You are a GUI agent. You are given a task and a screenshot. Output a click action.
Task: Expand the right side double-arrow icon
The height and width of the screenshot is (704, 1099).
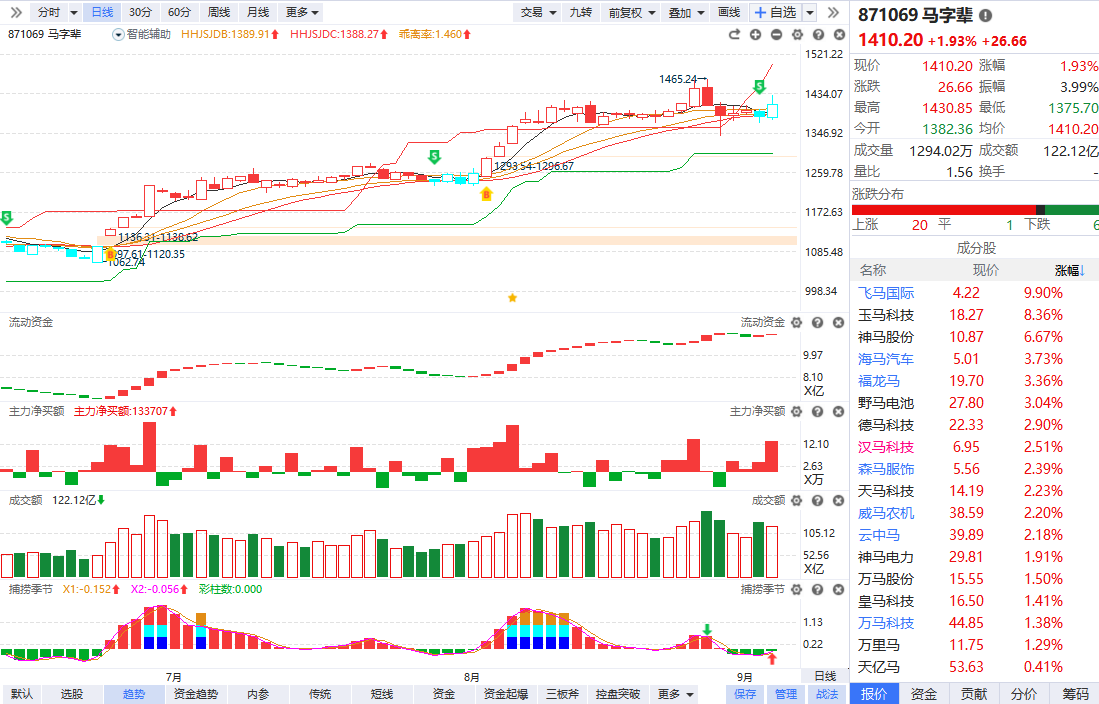tap(833, 12)
